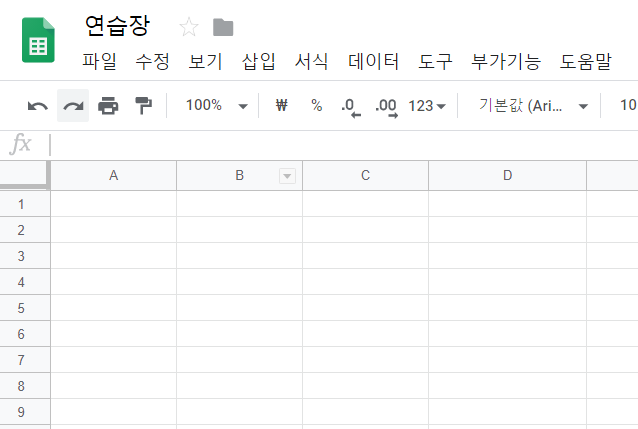Open the 삽입 menu

coord(259,61)
